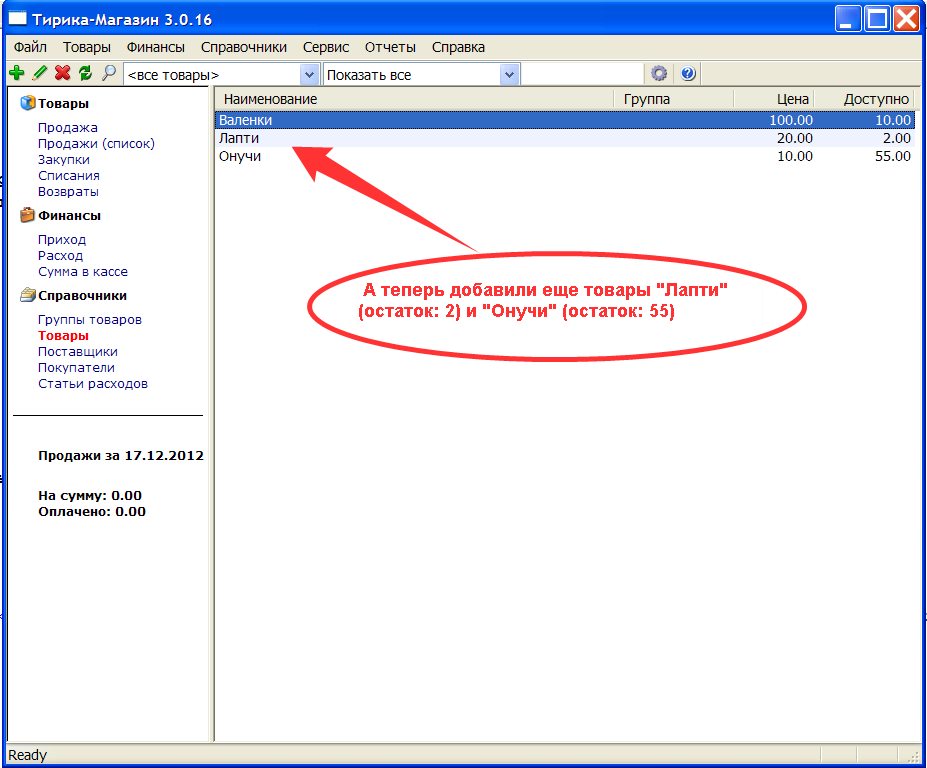The width and height of the screenshot is (927, 768).
Task: Click price 100.00 in Валенки row
Action: (x=791, y=120)
